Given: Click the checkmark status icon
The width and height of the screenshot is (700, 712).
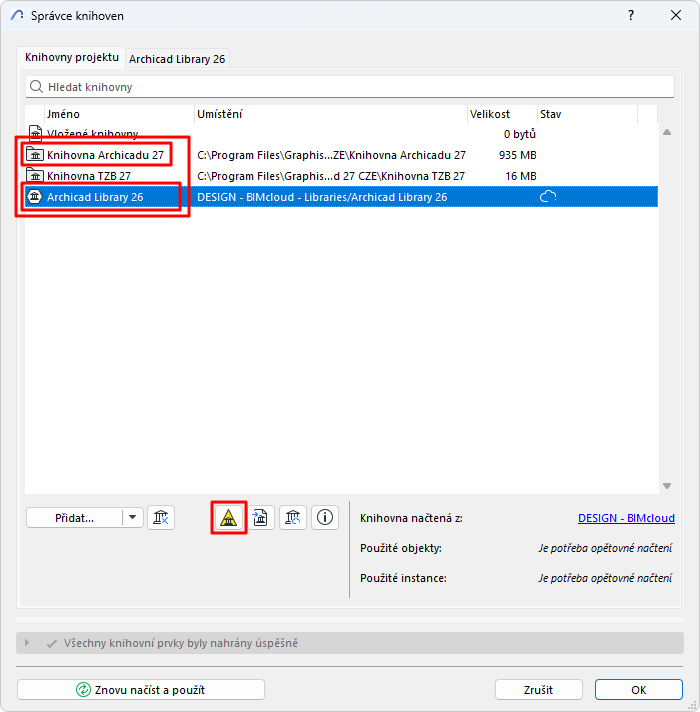Looking at the screenshot, I should 52,643.
